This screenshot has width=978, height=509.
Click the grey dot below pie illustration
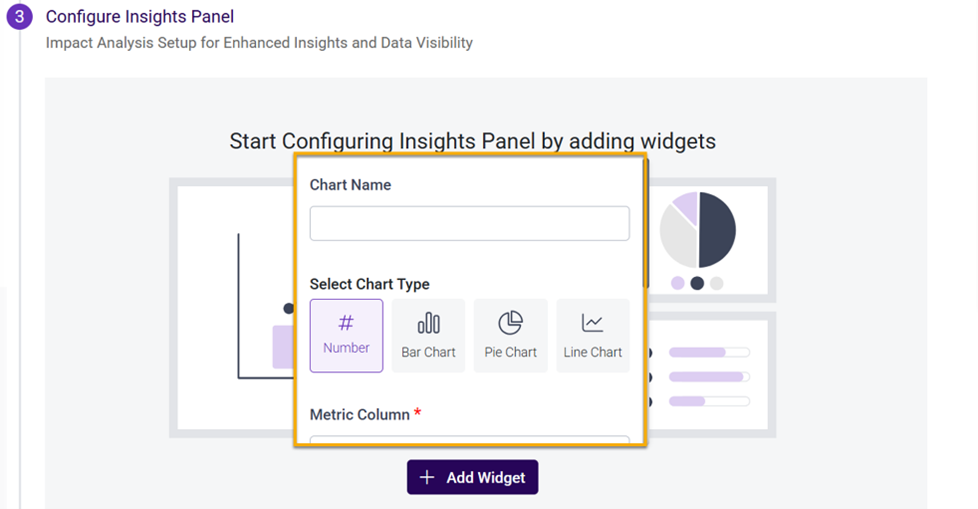coord(716,283)
